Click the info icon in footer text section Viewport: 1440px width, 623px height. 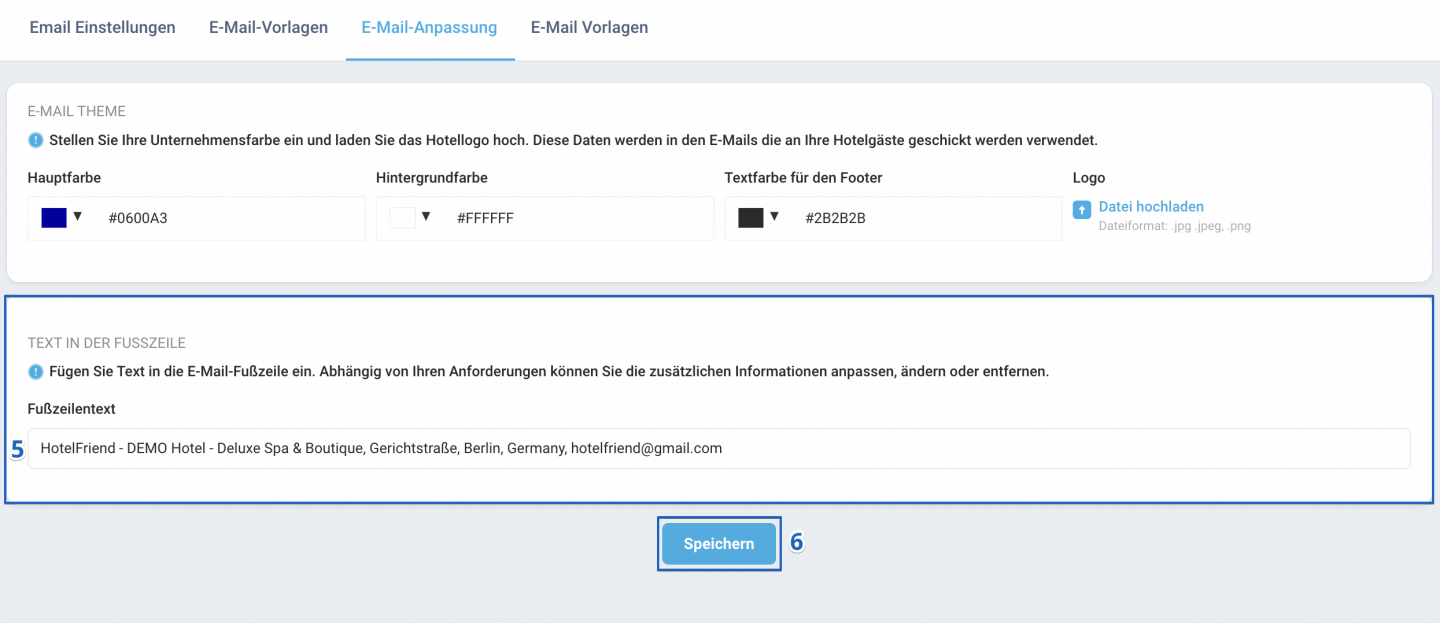tap(36, 371)
